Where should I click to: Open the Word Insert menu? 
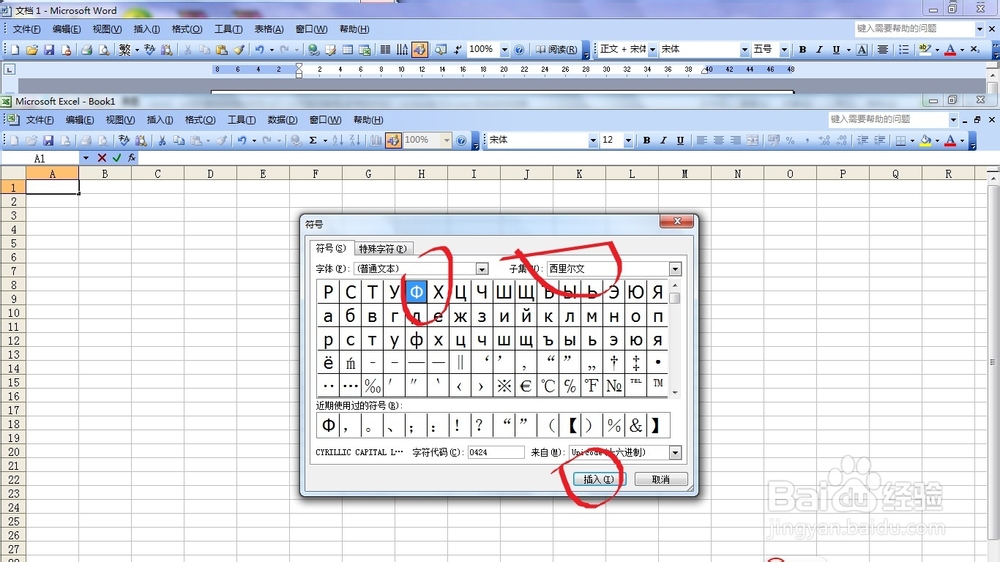coord(147,29)
